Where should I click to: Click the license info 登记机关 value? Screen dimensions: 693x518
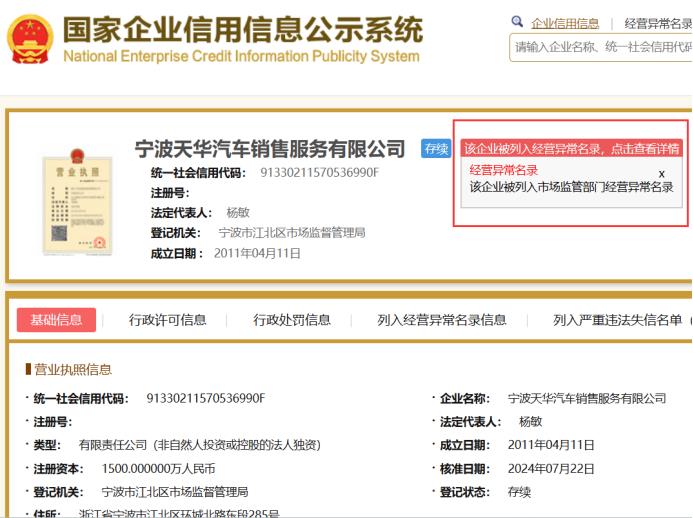[175, 492]
